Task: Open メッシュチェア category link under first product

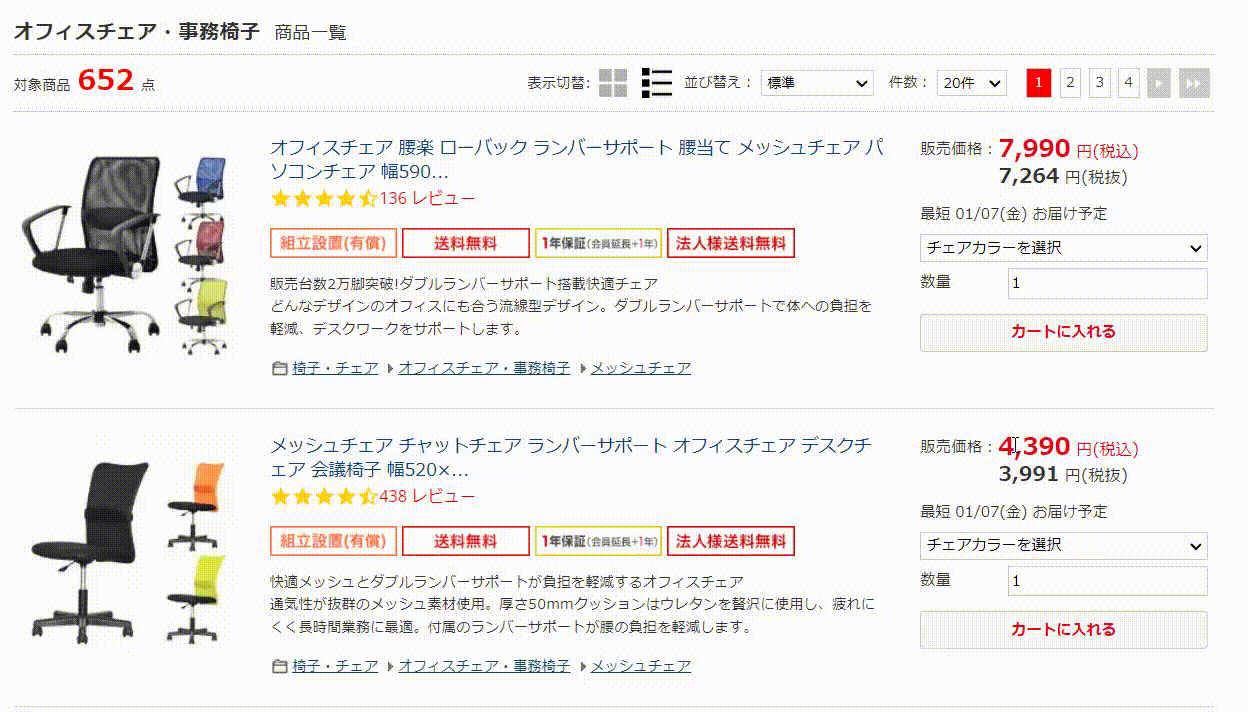Action: point(640,368)
